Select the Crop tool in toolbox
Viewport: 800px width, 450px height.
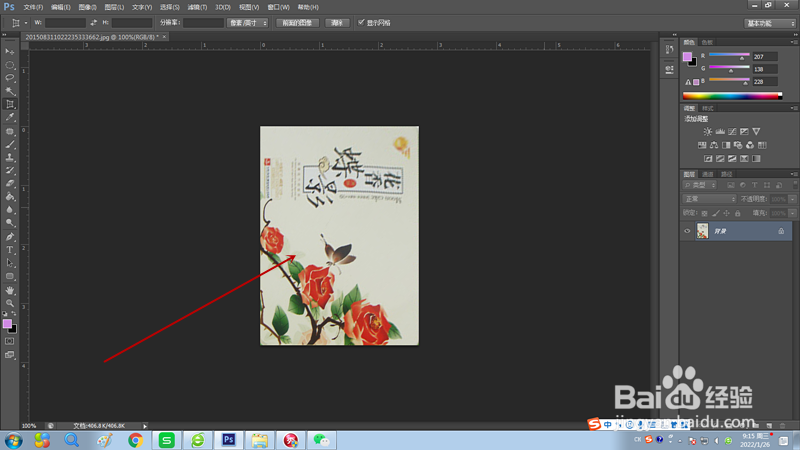point(10,104)
